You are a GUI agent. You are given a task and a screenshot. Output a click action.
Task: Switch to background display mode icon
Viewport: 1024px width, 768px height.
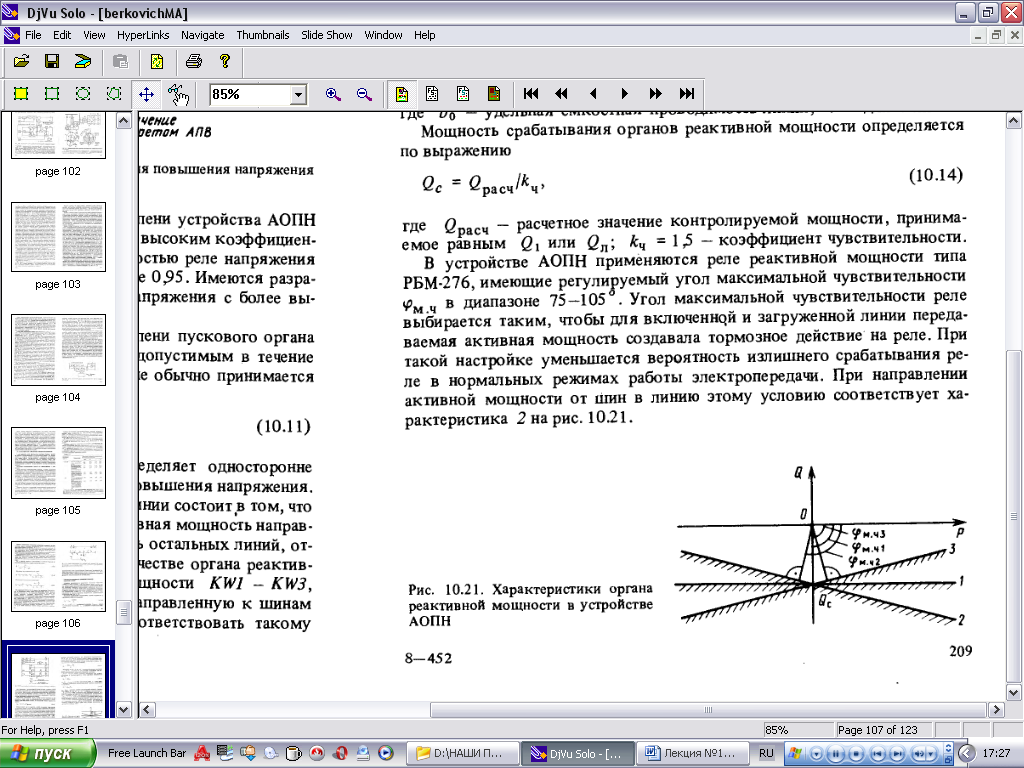click(x=494, y=94)
